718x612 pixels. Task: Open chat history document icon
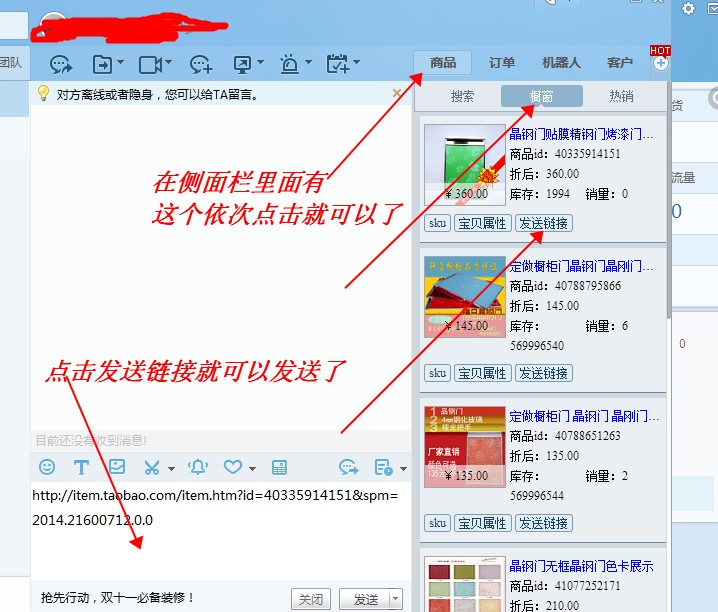pyautogui.click(x=383, y=467)
